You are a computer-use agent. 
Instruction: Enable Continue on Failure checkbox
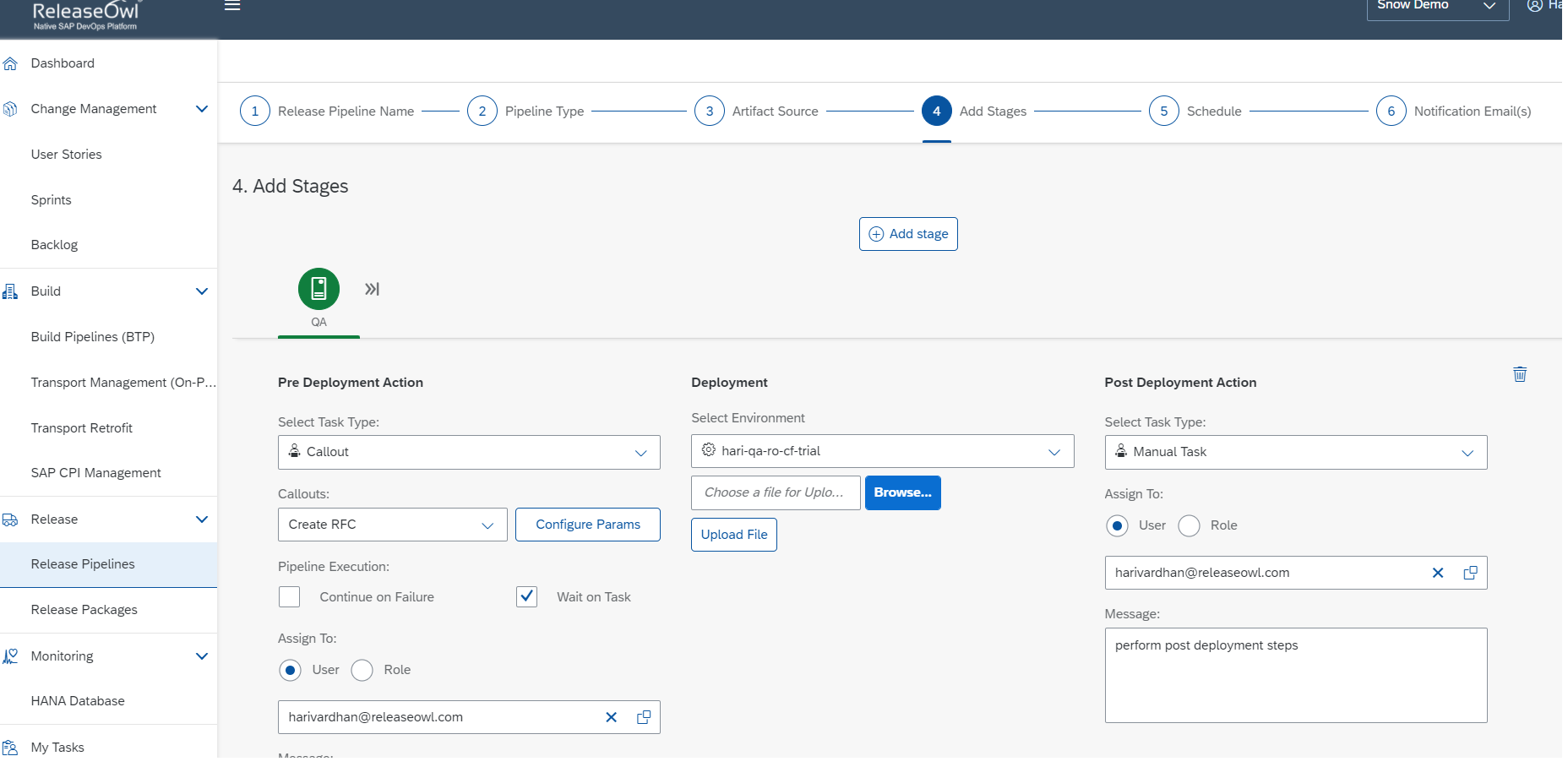click(290, 597)
